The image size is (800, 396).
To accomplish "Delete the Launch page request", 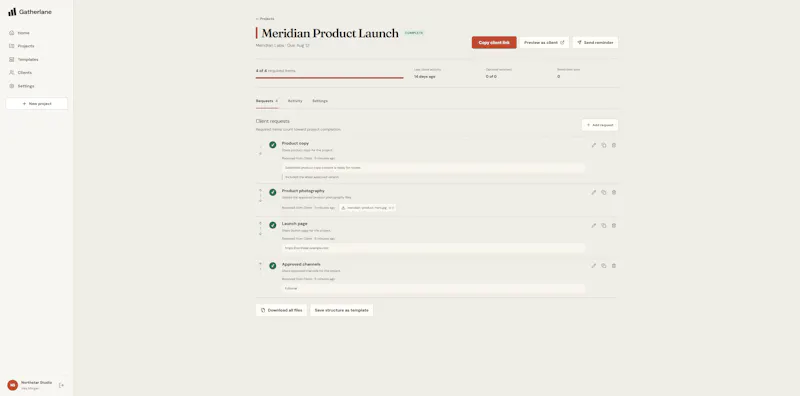I will (x=614, y=226).
